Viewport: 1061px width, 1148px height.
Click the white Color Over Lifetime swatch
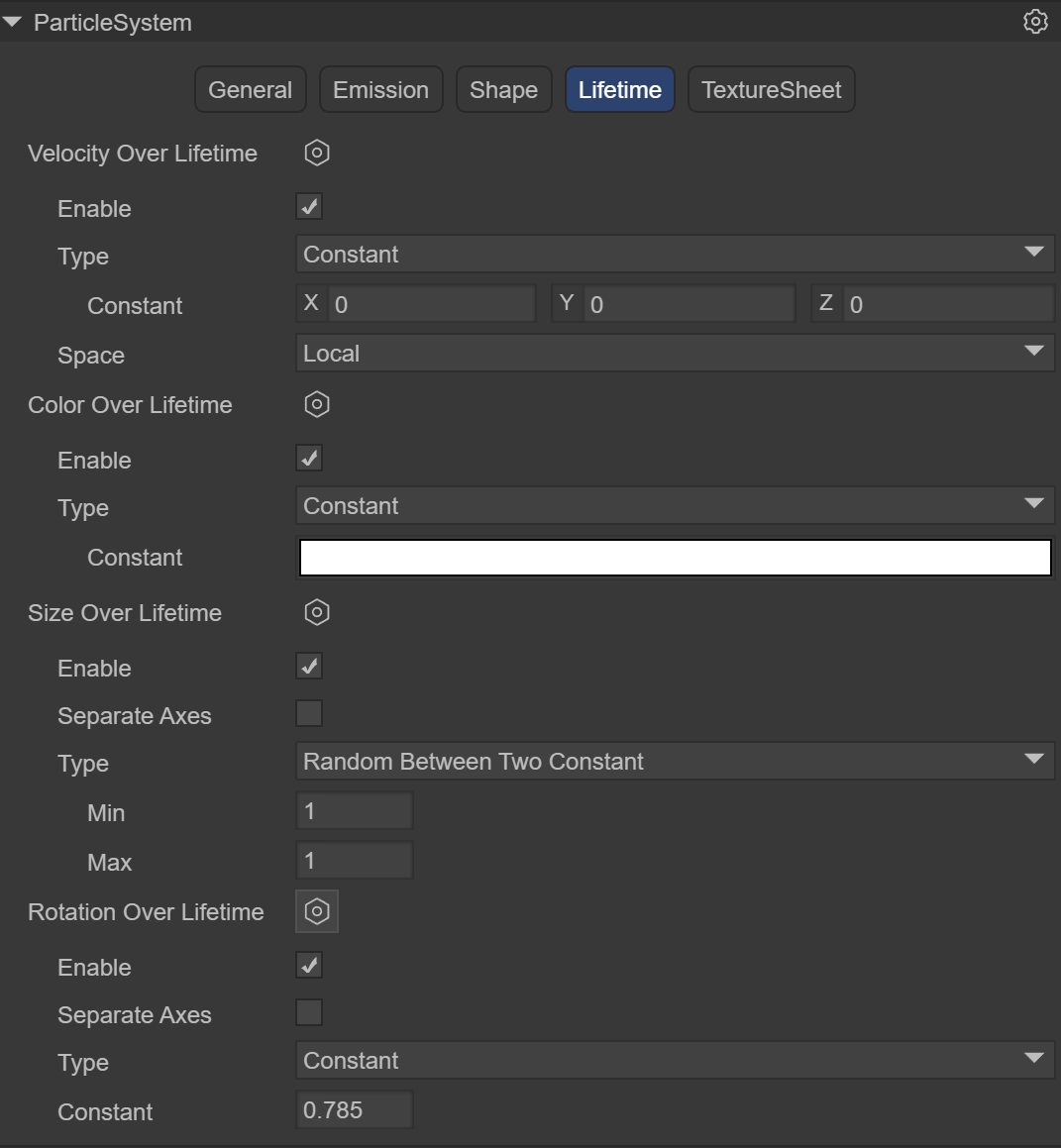pos(675,558)
